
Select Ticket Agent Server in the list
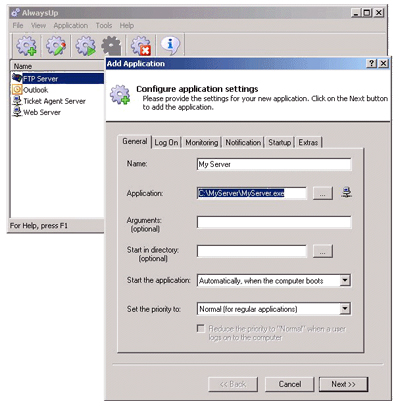54,101
